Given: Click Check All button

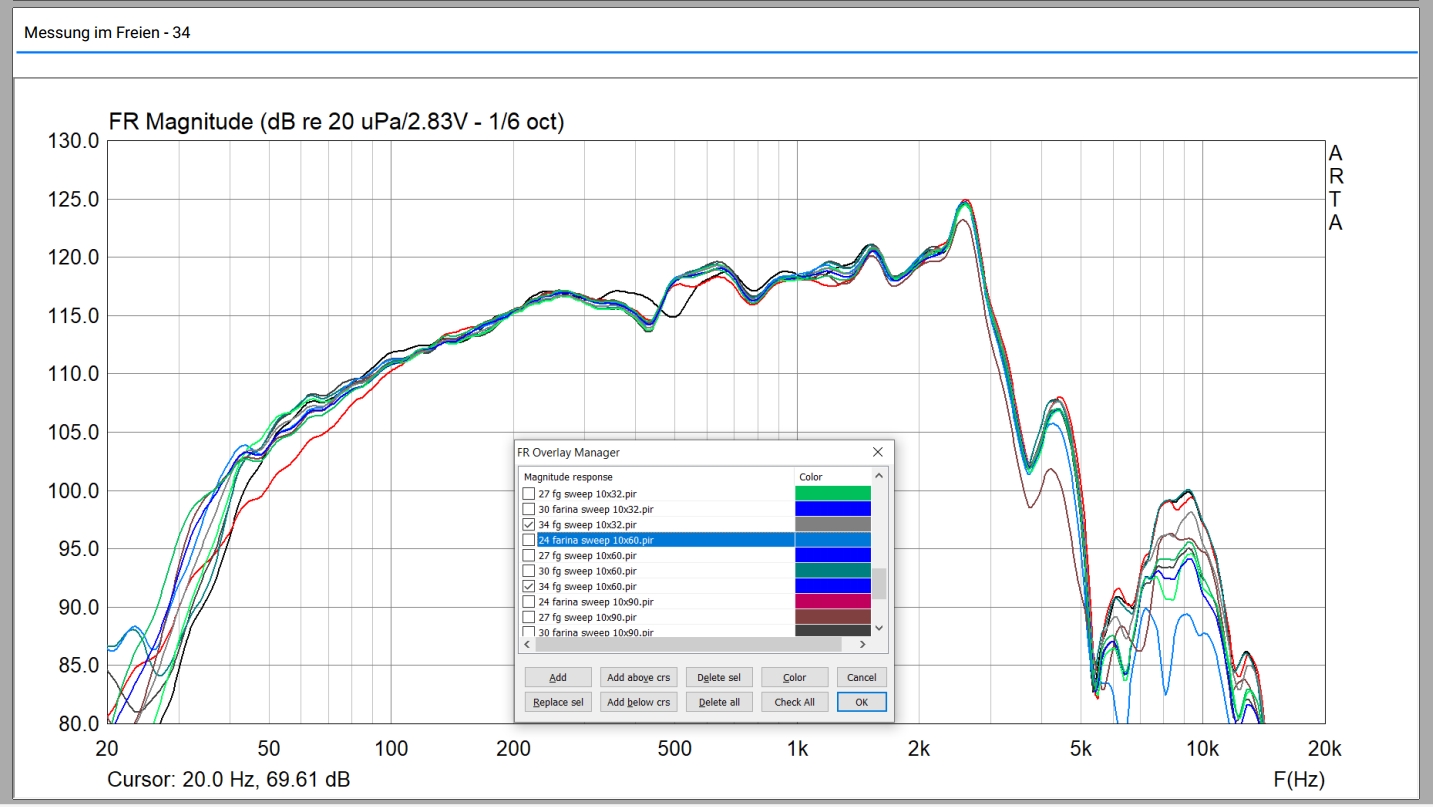Looking at the screenshot, I should pos(794,702).
